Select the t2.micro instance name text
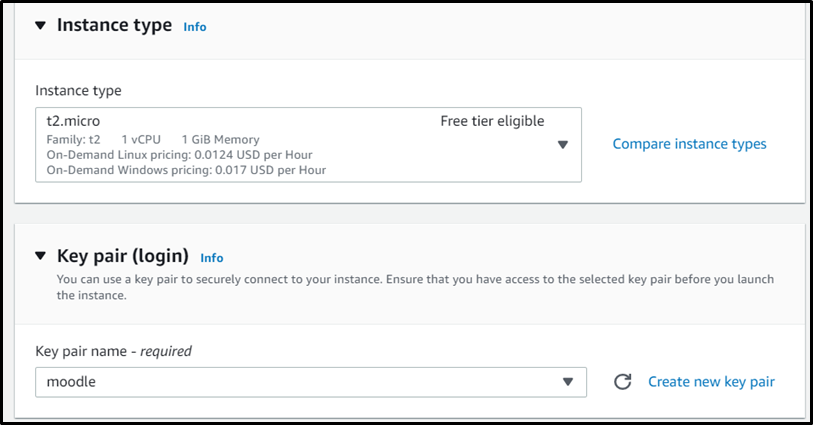 [73, 121]
